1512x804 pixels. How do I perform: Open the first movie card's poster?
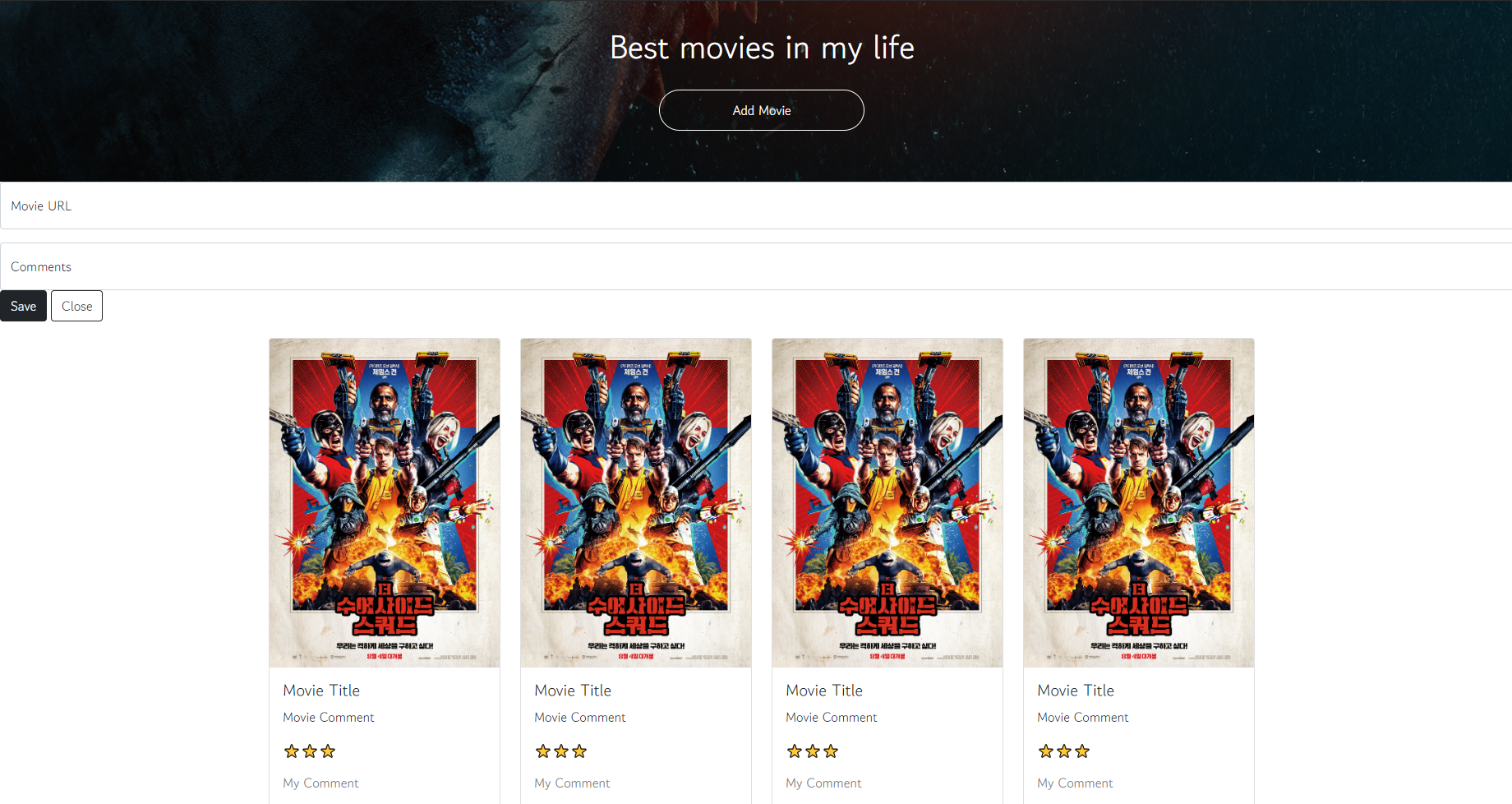385,502
